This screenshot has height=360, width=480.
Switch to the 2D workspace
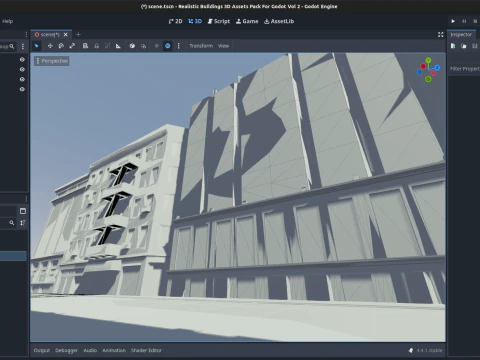[x=175, y=21]
